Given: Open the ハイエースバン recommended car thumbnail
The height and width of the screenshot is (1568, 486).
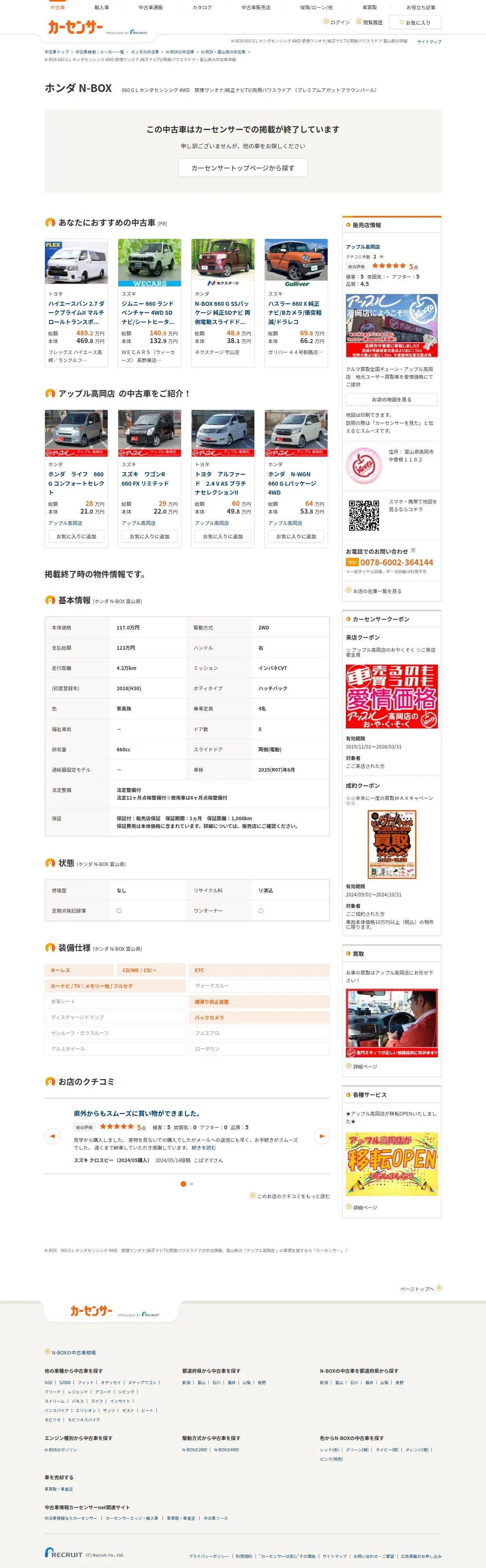Looking at the screenshot, I should coord(76,262).
